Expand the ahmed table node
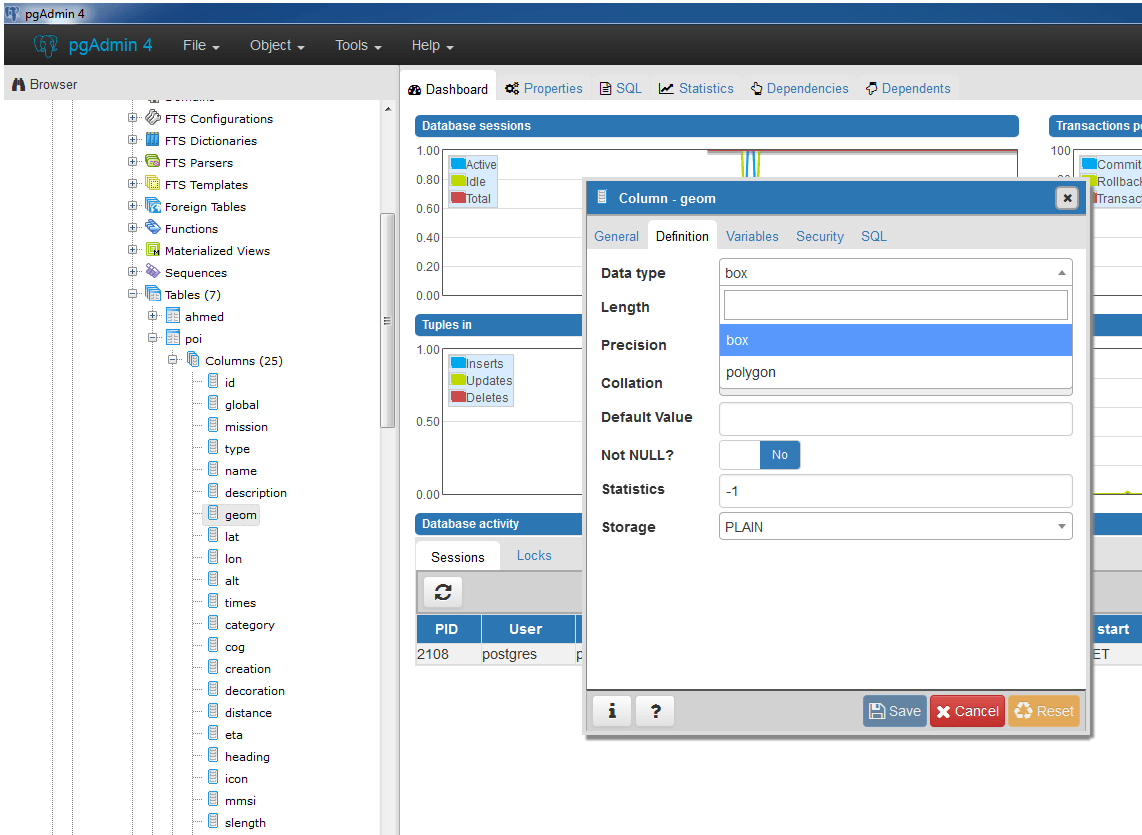 [x=153, y=315]
